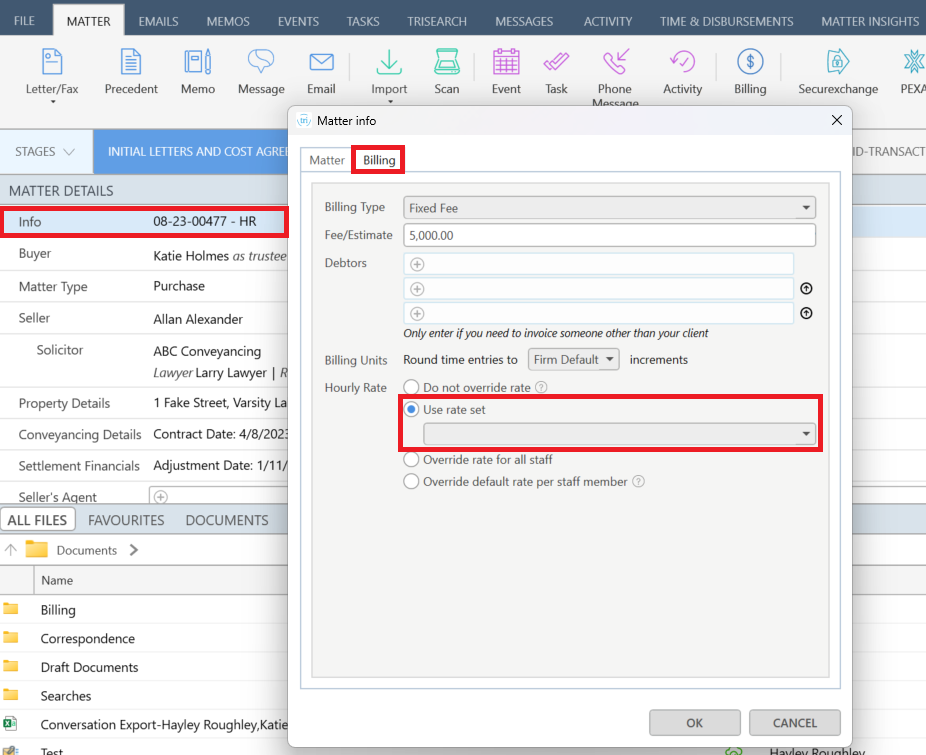The height and width of the screenshot is (755, 926).
Task: Switch to the Billing tab in dialog
Action: 379,160
